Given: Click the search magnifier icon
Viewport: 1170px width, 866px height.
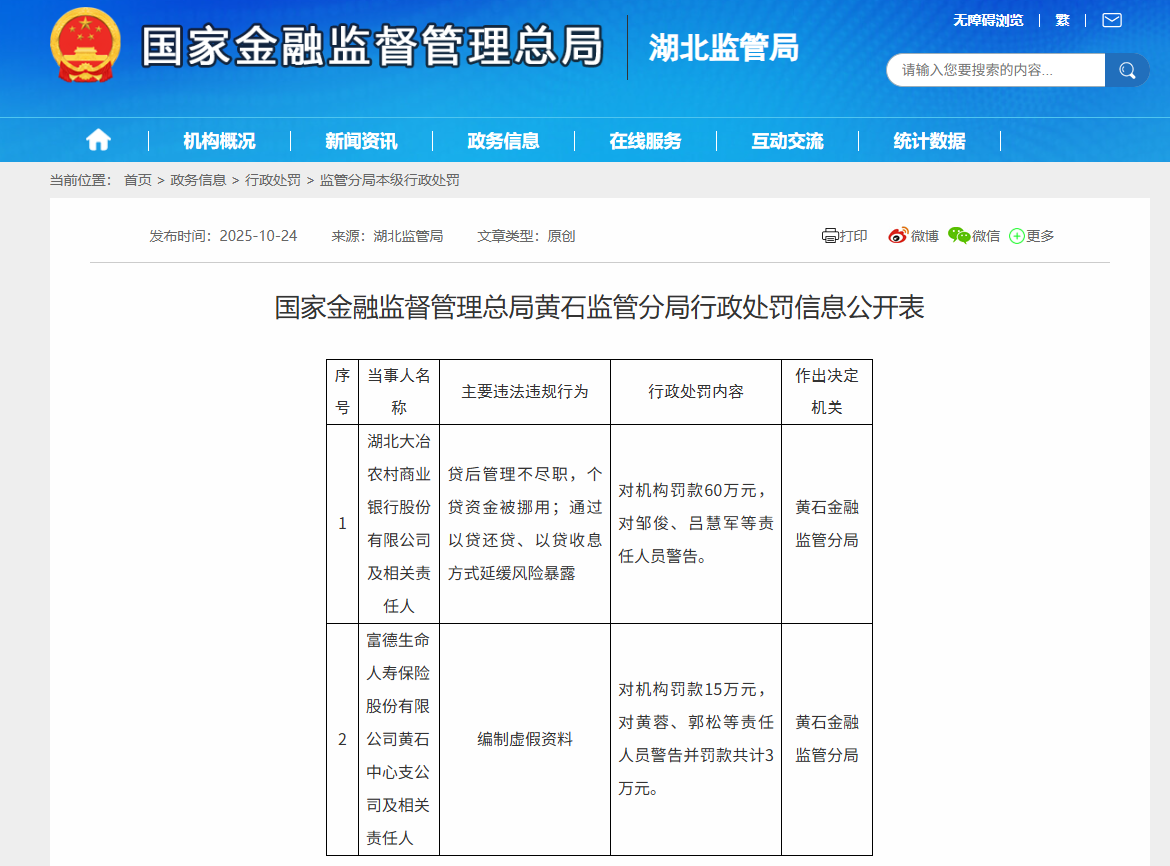Looking at the screenshot, I should tap(1127, 70).
